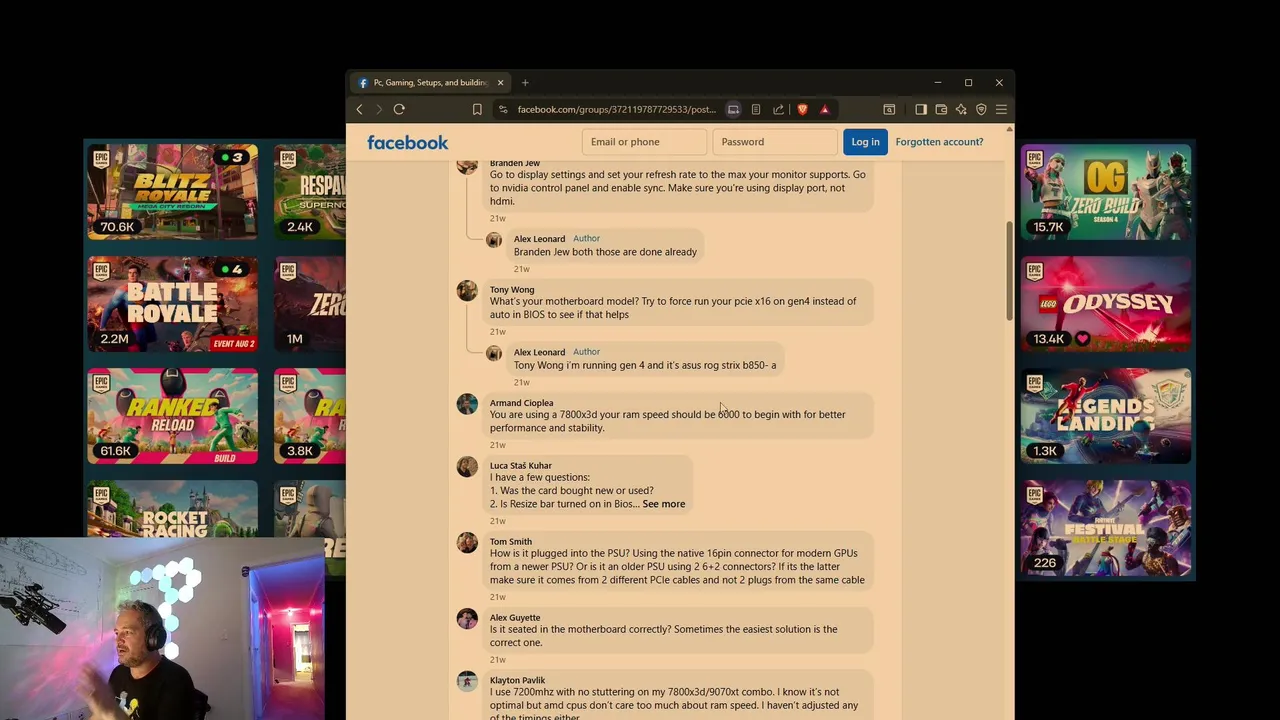
Task: Open Branden Jew's profile name
Action: pos(515,163)
